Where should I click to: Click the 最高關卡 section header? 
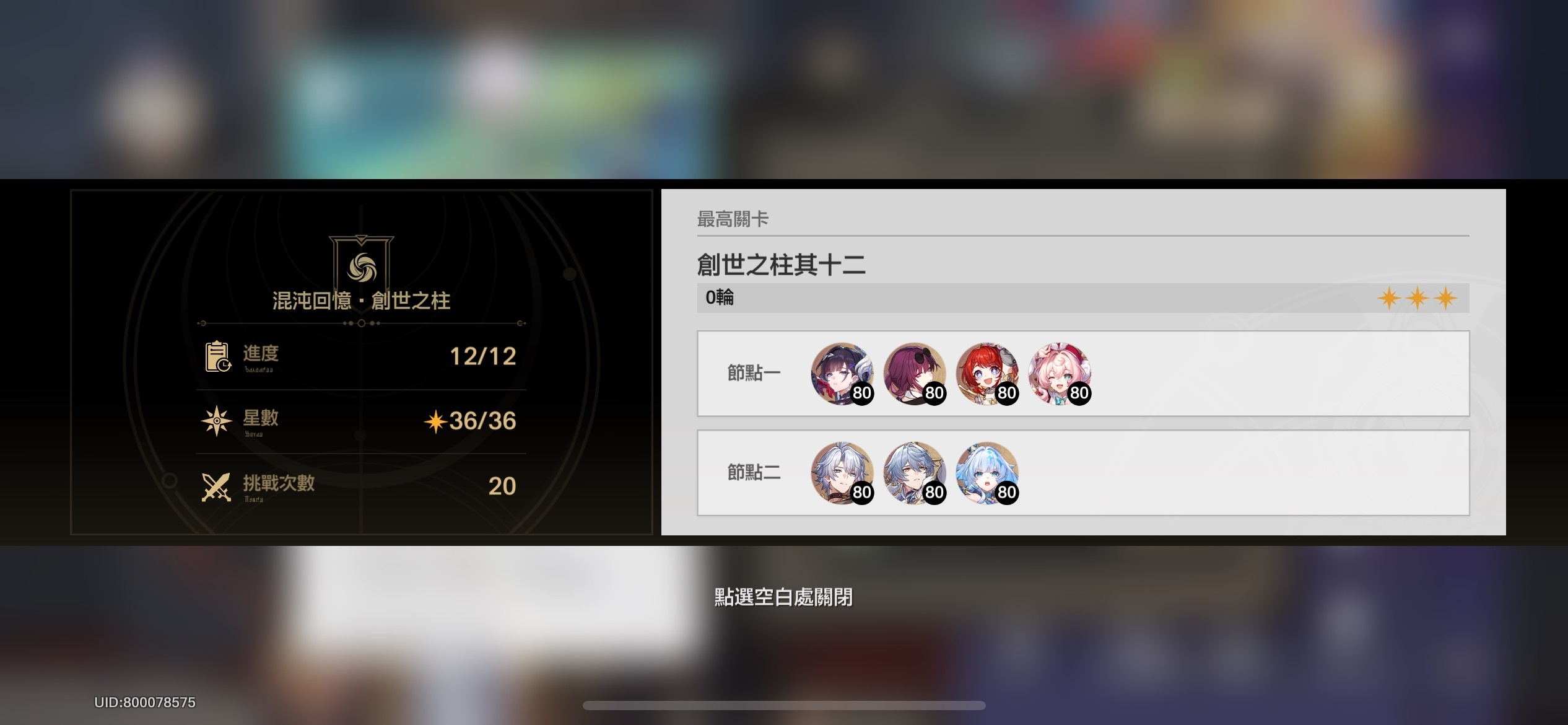pos(733,219)
